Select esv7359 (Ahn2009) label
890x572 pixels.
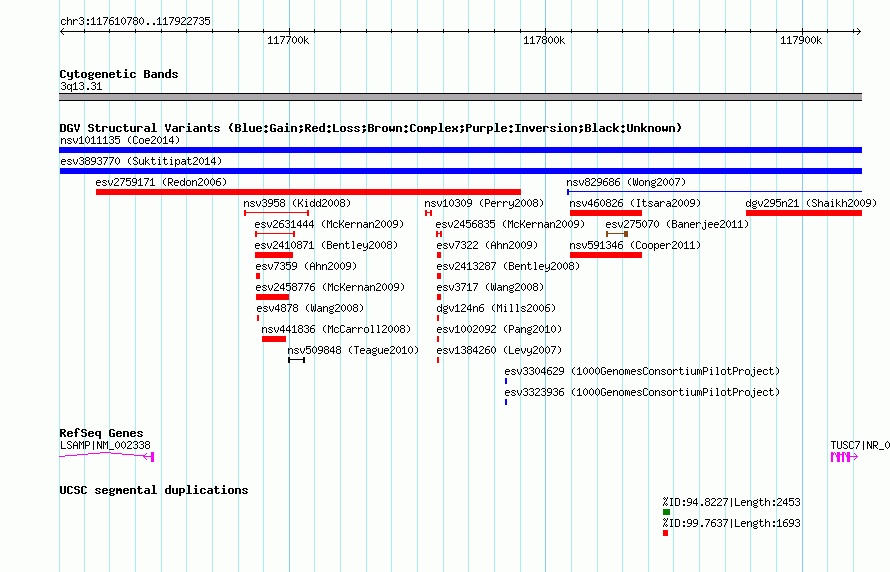[306, 266]
